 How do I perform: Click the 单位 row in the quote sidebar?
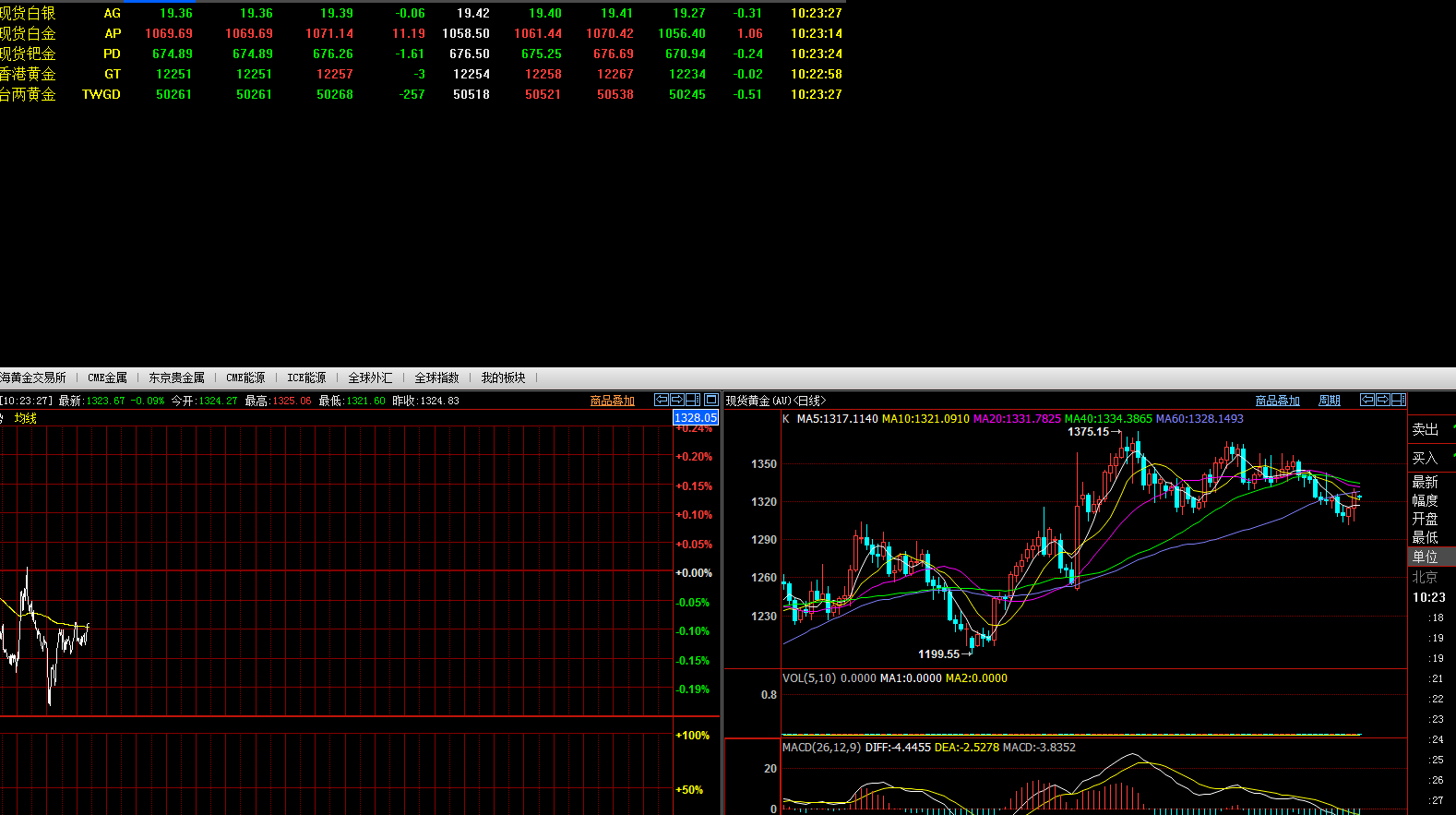click(1426, 557)
